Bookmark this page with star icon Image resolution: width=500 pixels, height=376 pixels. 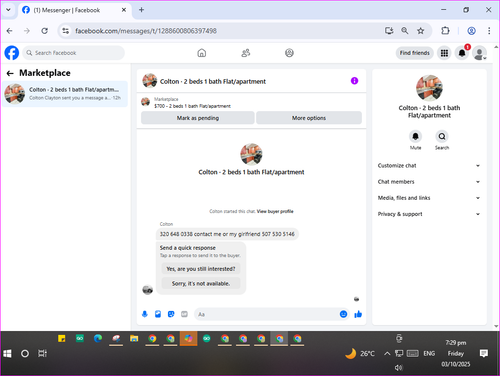(x=421, y=31)
